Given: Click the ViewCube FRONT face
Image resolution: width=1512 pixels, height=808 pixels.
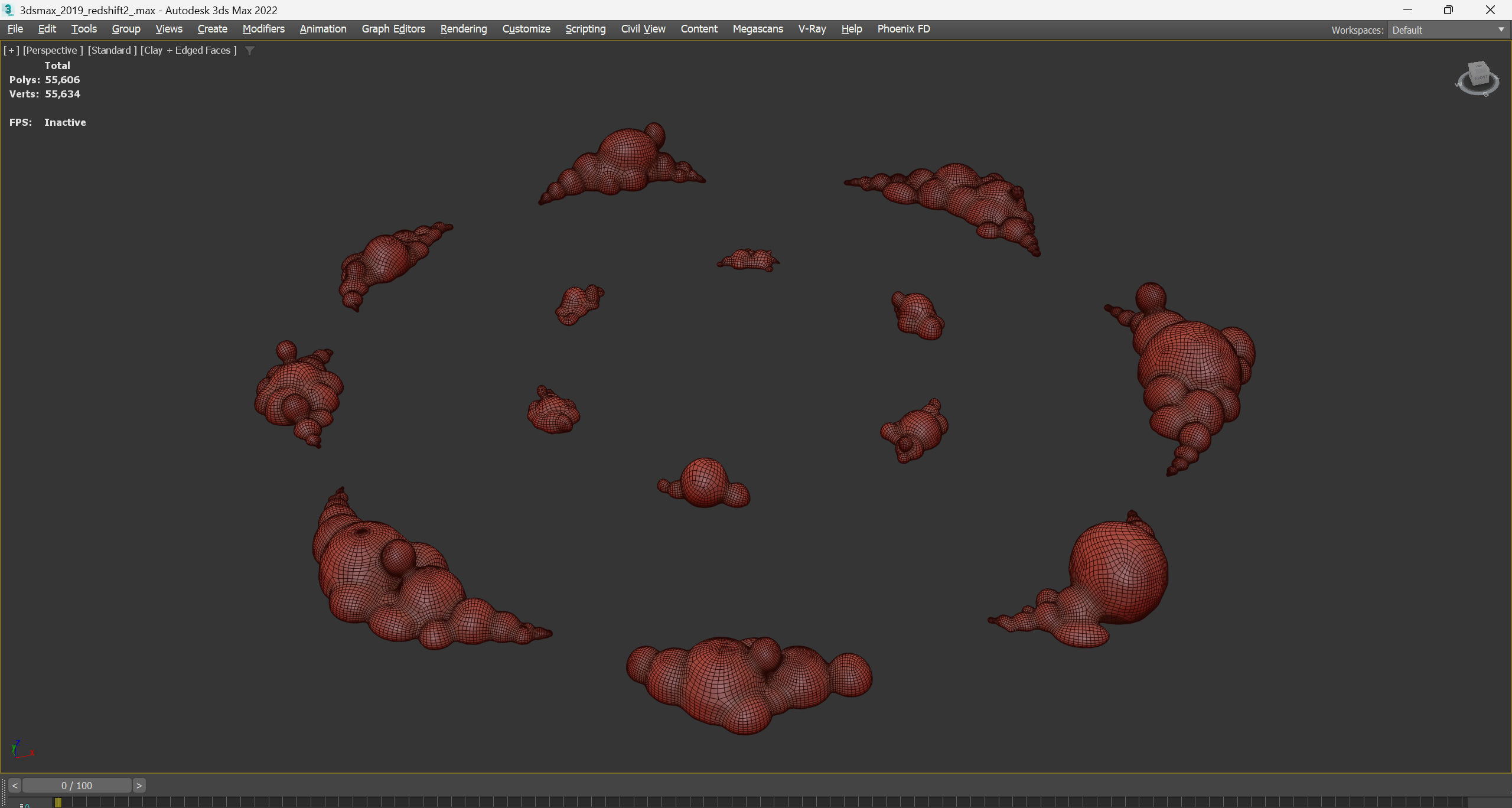Looking at the screenshot, I should pos(1480,77).
